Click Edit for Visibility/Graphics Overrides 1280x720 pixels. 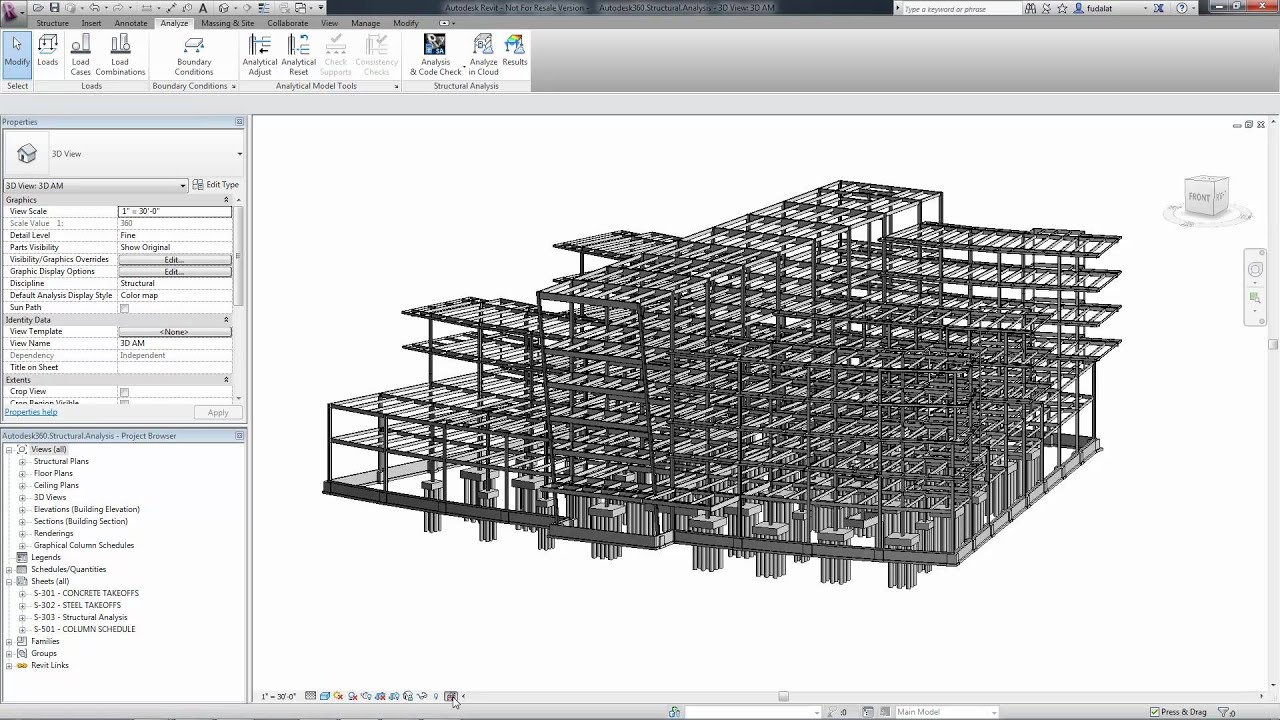174,260
